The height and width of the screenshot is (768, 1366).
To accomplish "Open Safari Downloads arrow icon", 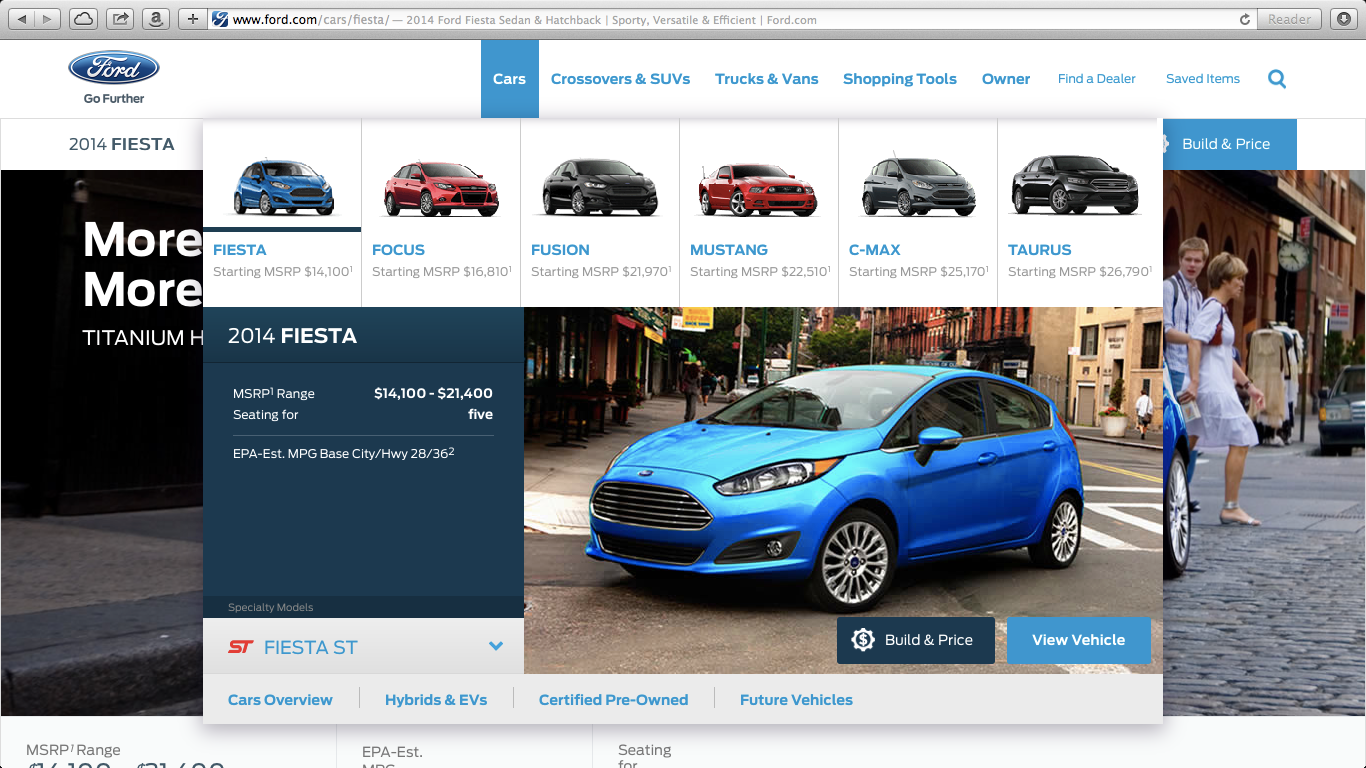I will [x=1343, y=19].
